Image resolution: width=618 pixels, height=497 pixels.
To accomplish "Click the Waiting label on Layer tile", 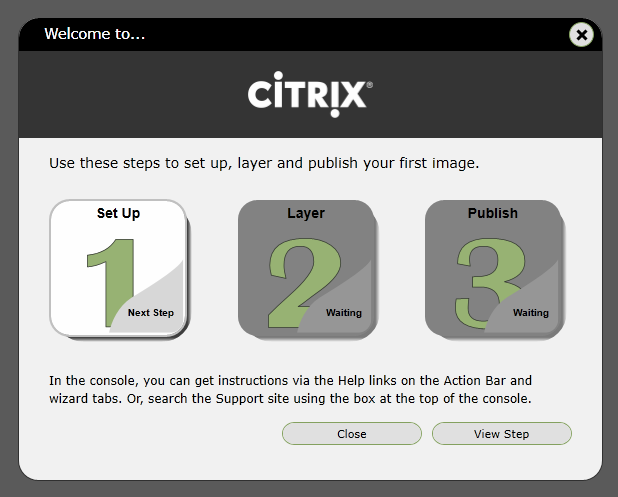I will [x=343, y=313].
